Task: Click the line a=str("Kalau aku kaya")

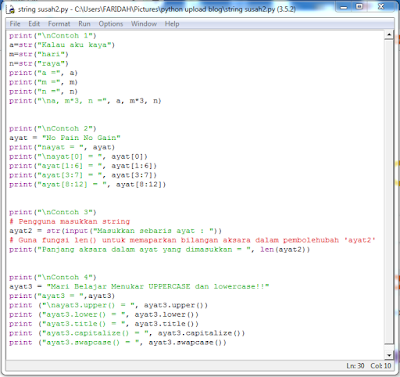Action: coord(62,45)
